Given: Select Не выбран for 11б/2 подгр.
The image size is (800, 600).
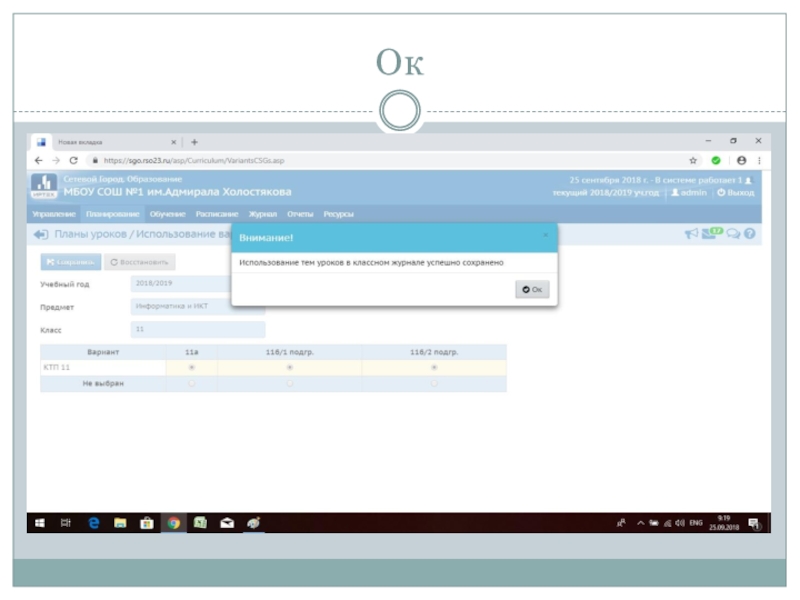Looking at the screenshot, I should click(x=434, y=383).
